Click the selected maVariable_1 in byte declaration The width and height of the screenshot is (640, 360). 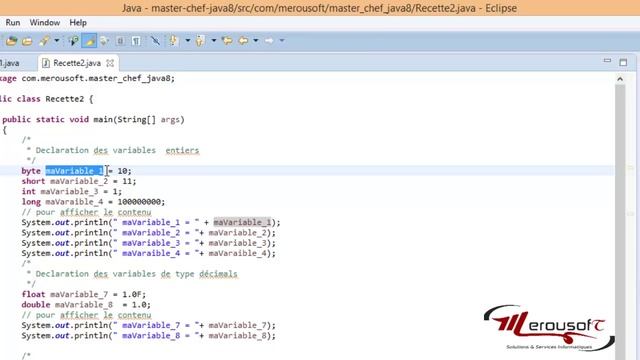click(x=74, y=171)
